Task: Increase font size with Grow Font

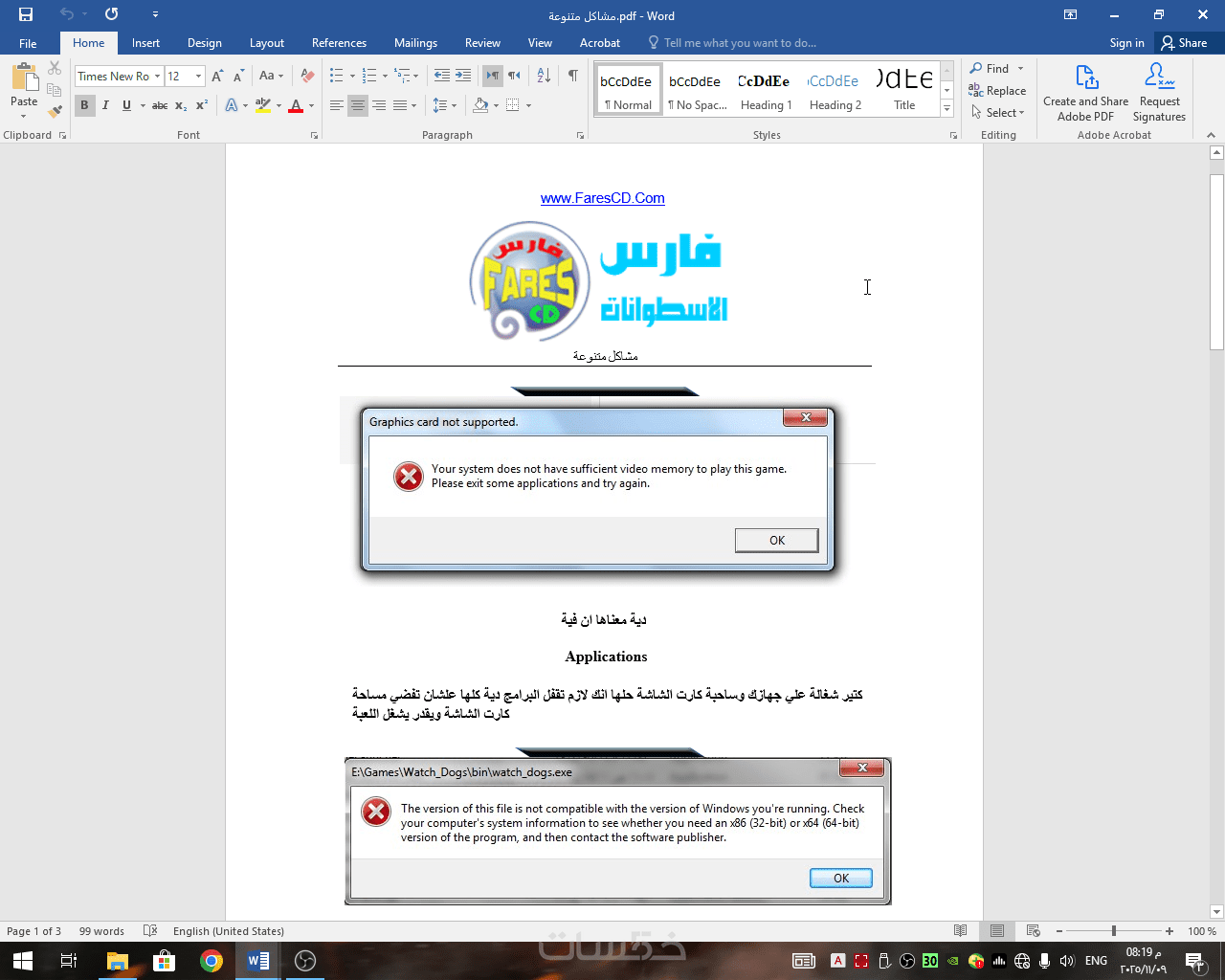Action: point(217,76)
